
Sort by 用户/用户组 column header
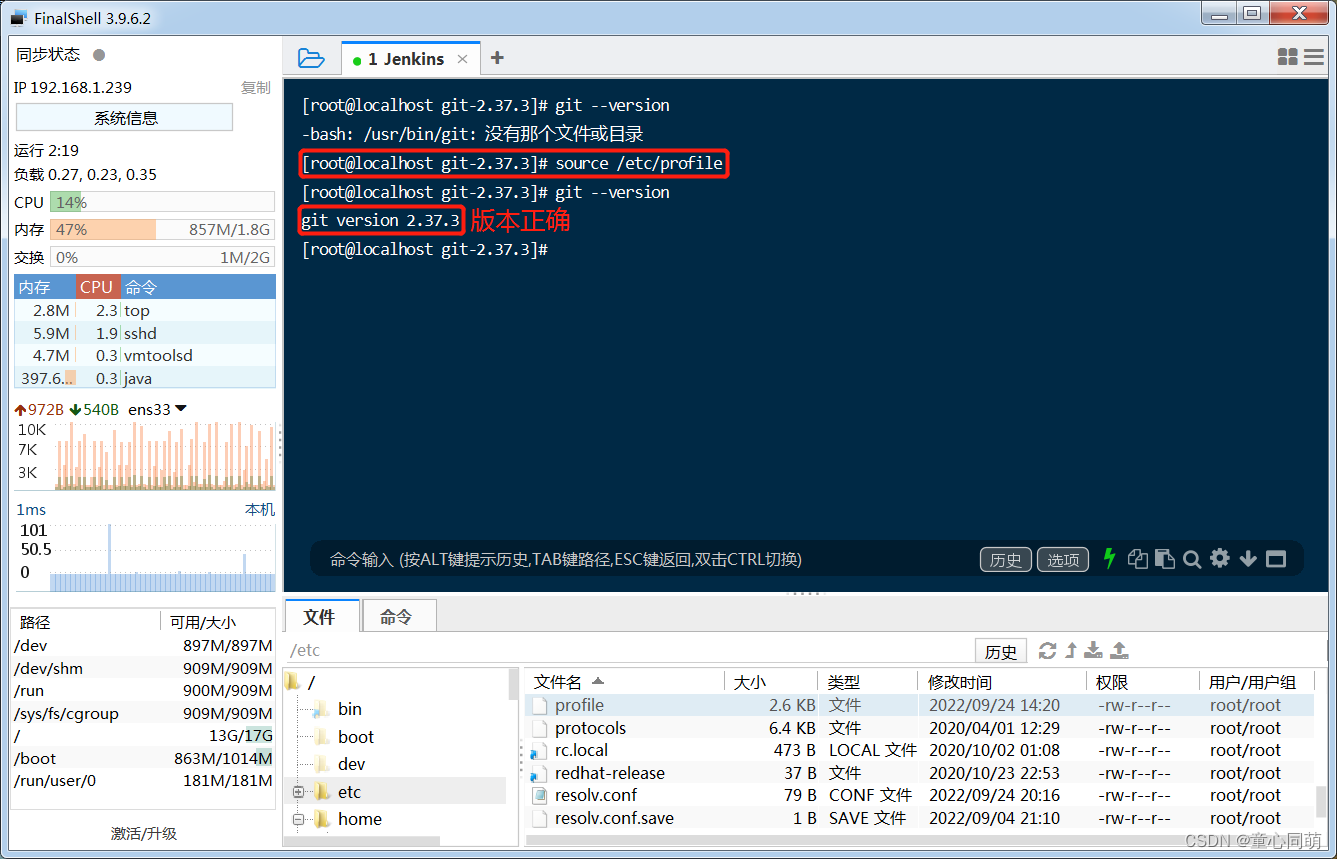(x=1256, y=682)
